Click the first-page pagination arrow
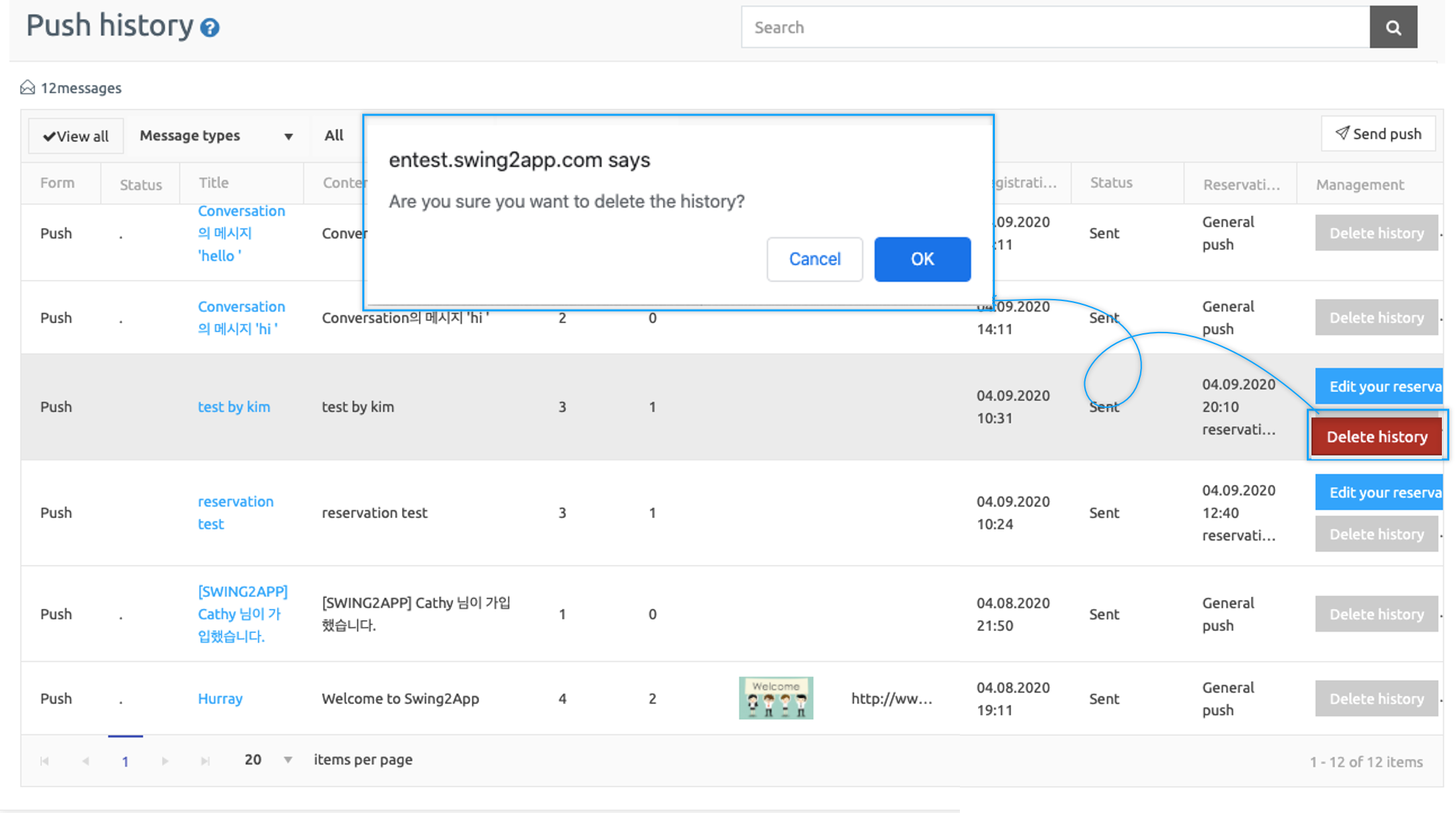1456x813 pixels. coord(44,761)
